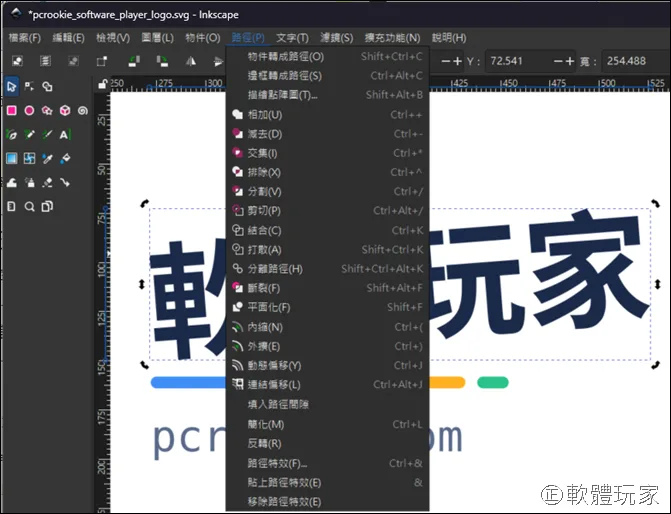Select the Pencil freehand tool
Screen dimensions: 671x514
pos(29,135)
